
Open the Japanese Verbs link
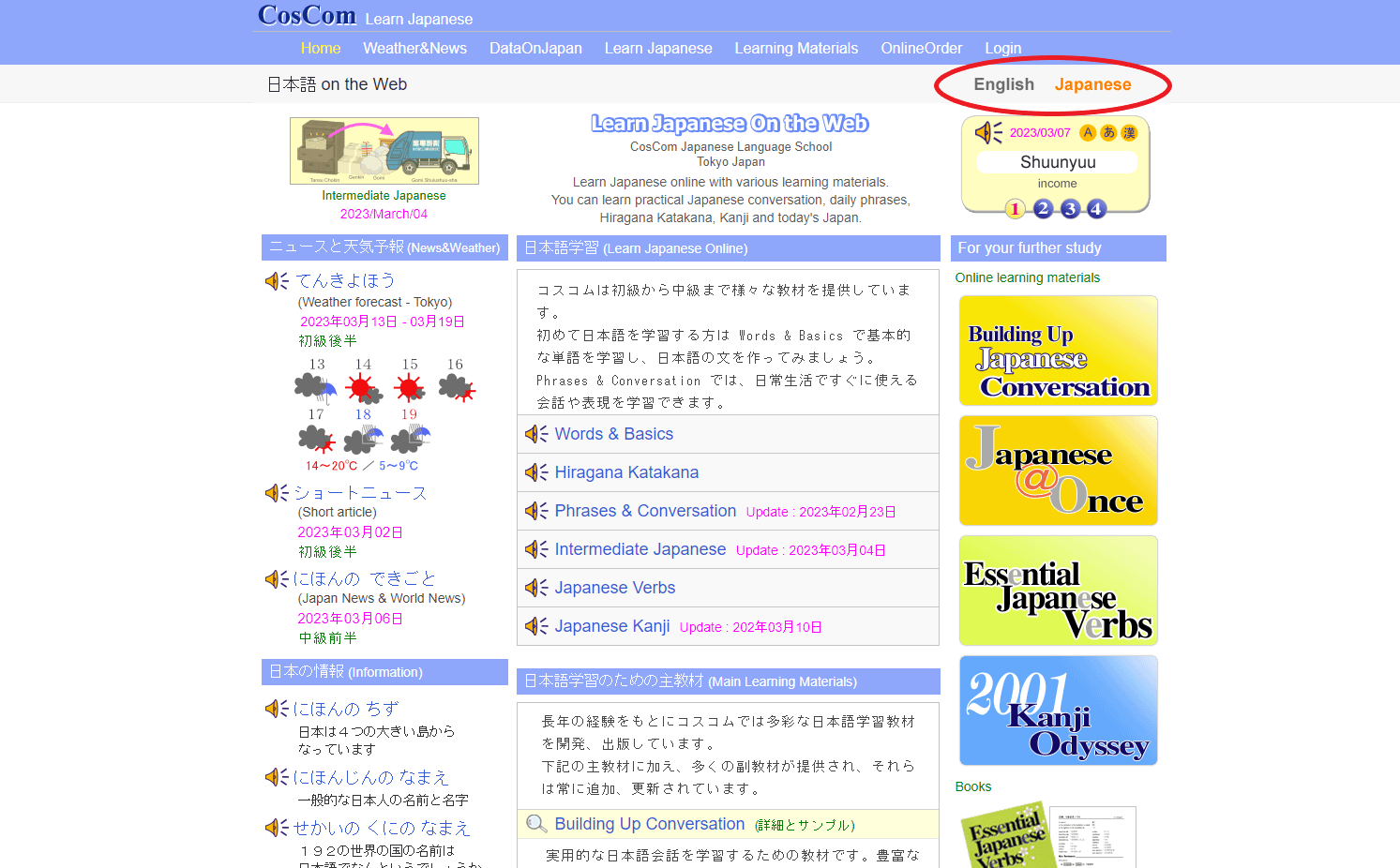(614, 588)
